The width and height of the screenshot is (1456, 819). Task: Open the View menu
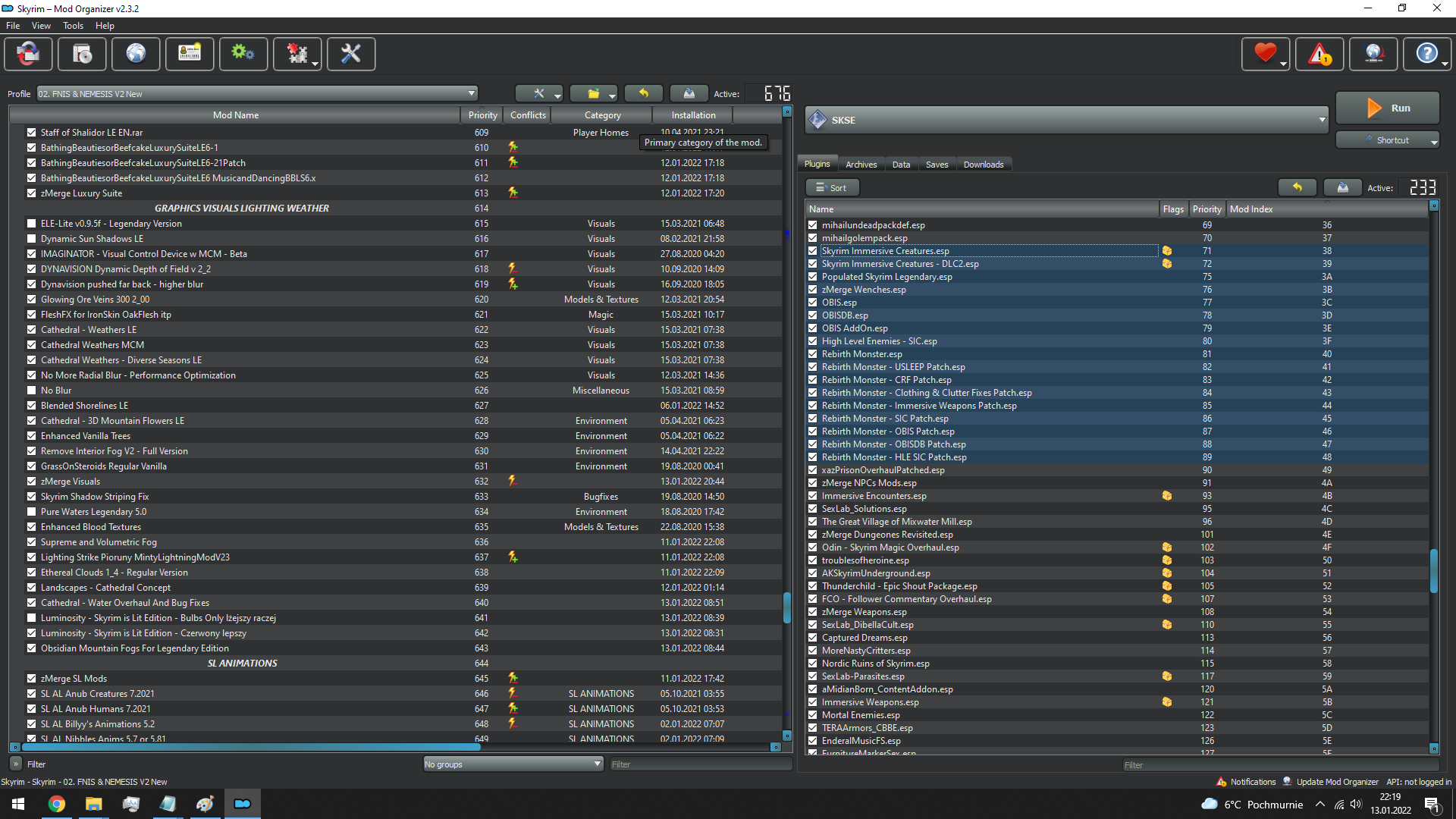41,26
